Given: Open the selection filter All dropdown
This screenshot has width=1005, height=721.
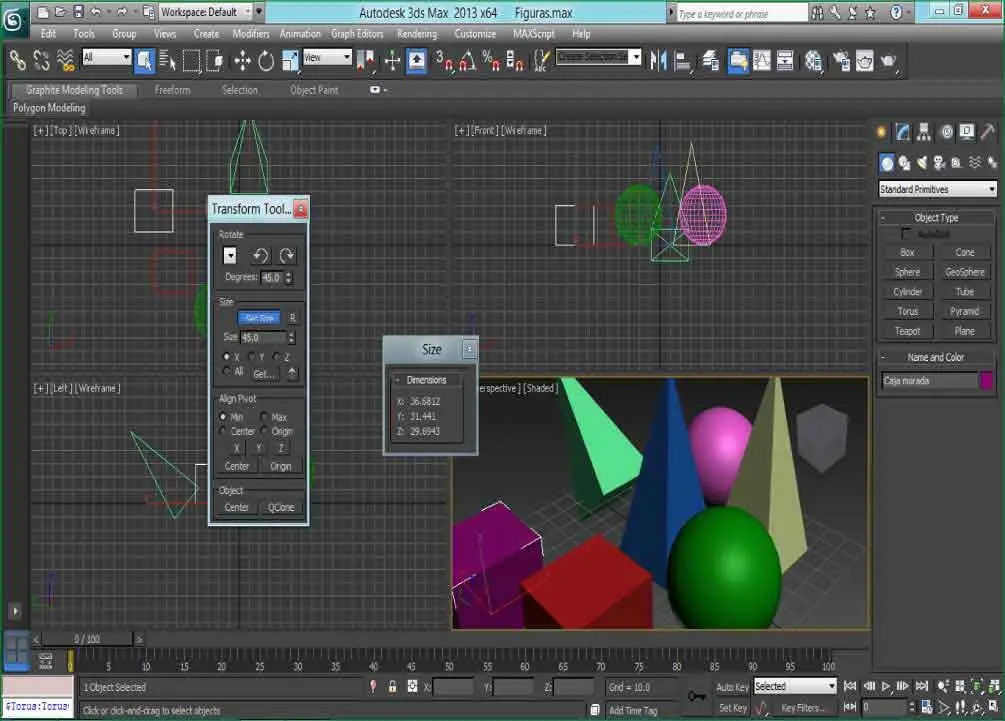Looking at the screenshot, I should click(106, 58).
